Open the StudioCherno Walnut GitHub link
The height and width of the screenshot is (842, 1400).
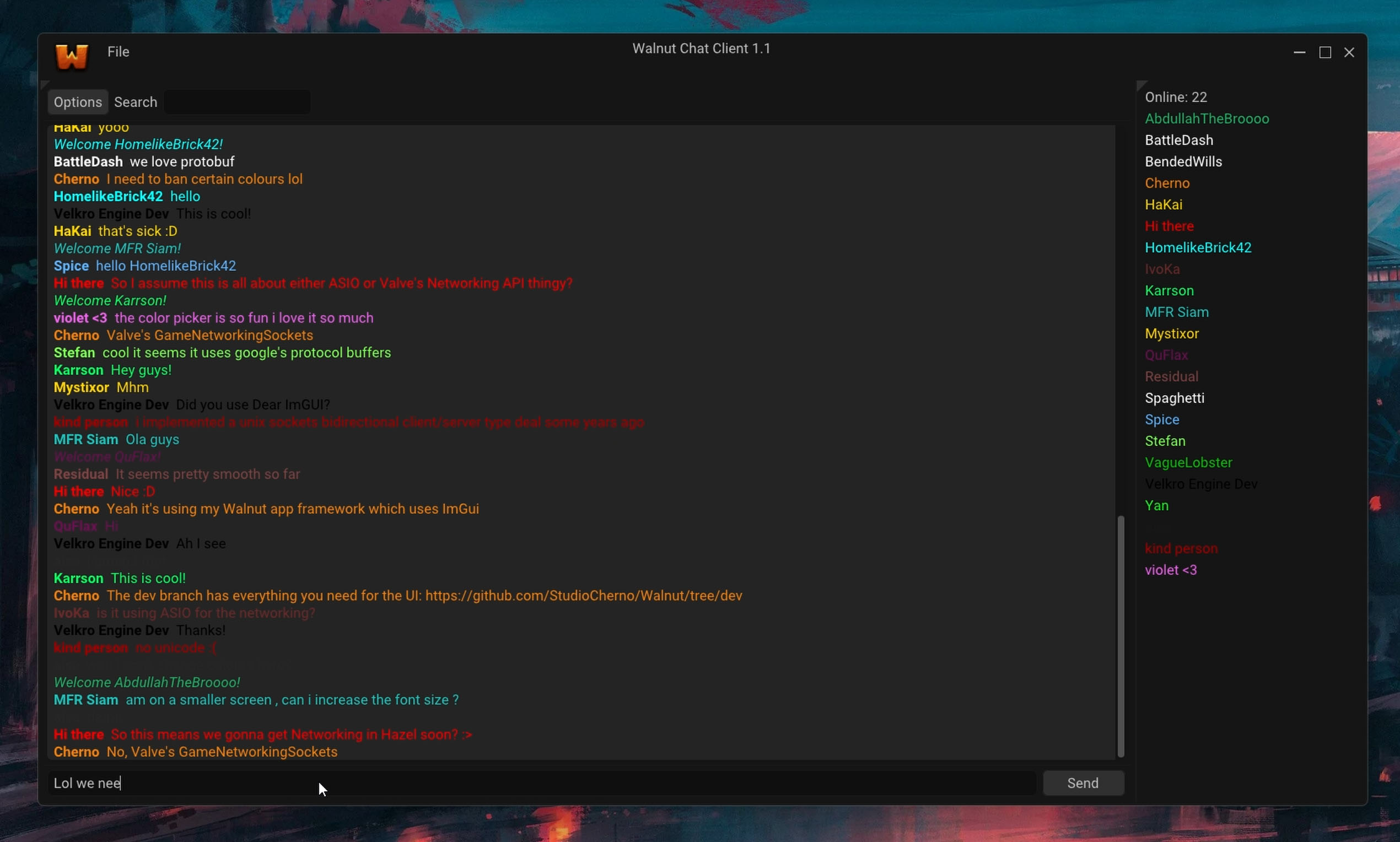click(x=583, y=596)
